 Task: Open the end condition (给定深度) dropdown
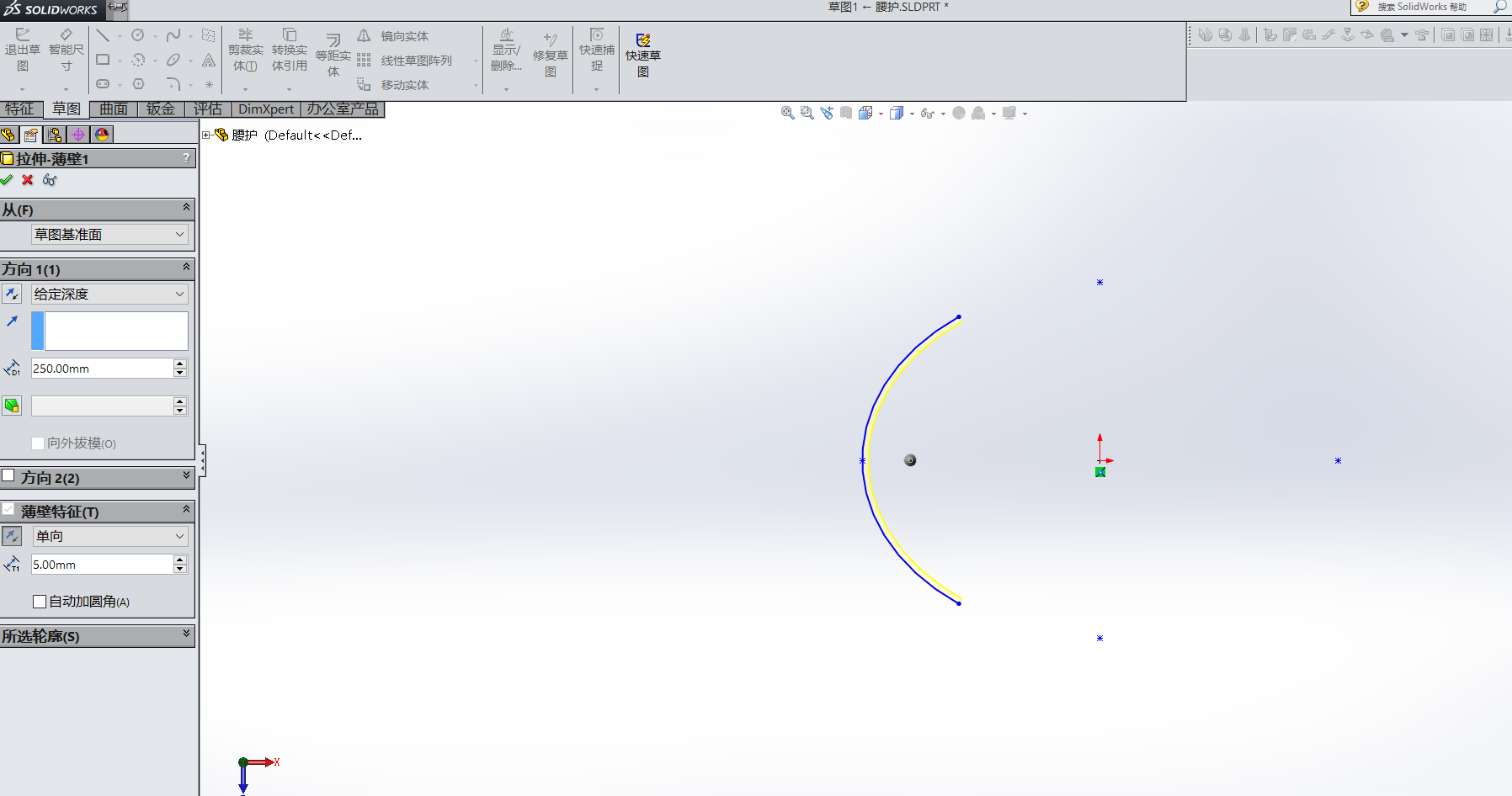coord(109,294)
